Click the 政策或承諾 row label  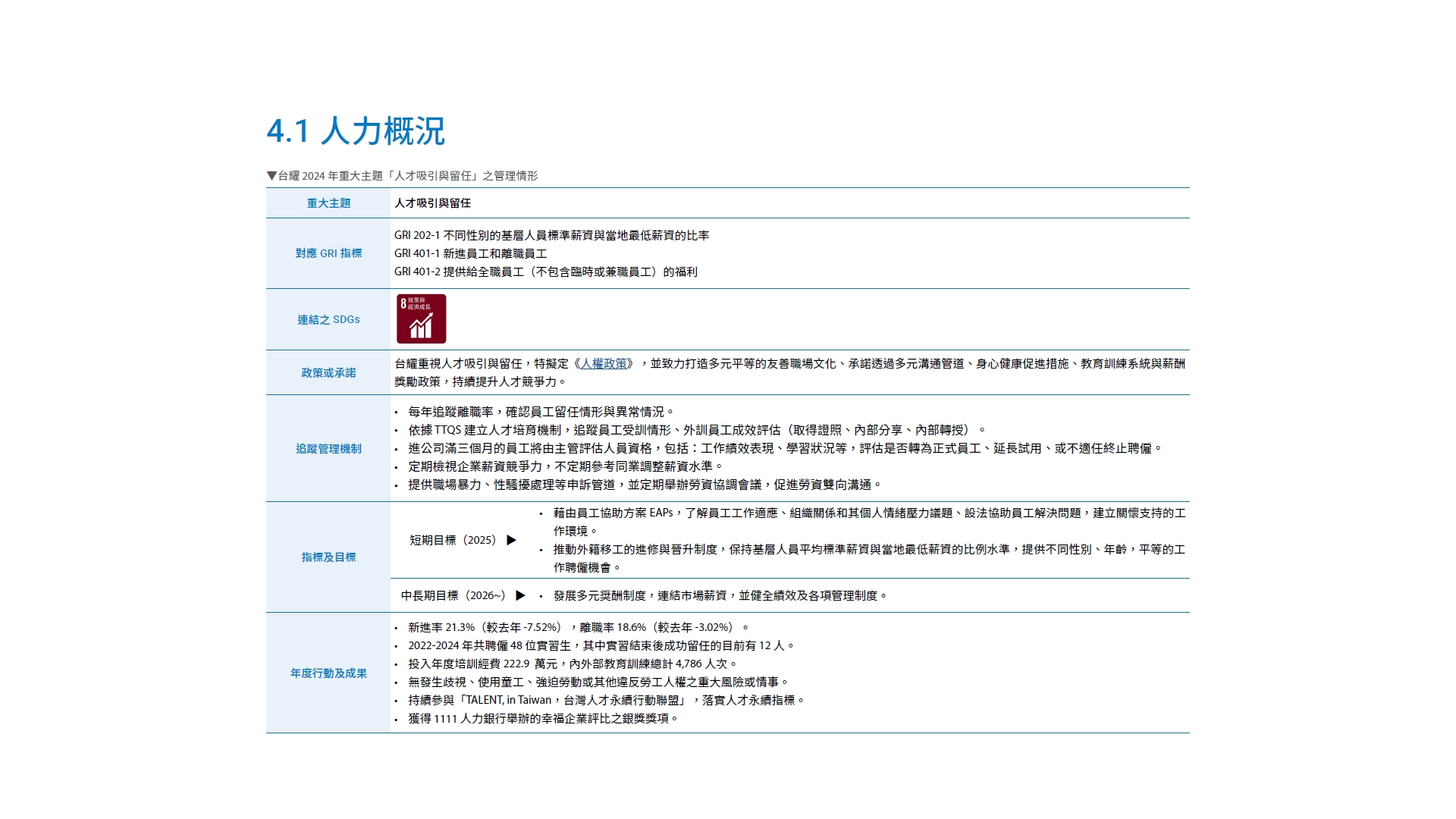[328, 373]
